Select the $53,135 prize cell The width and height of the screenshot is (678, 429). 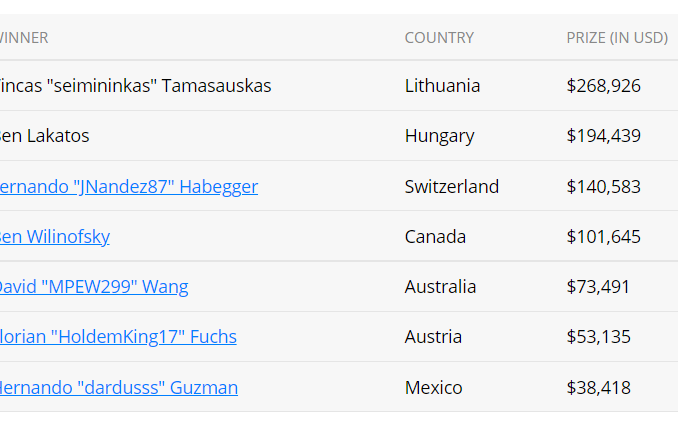(598, 336)
